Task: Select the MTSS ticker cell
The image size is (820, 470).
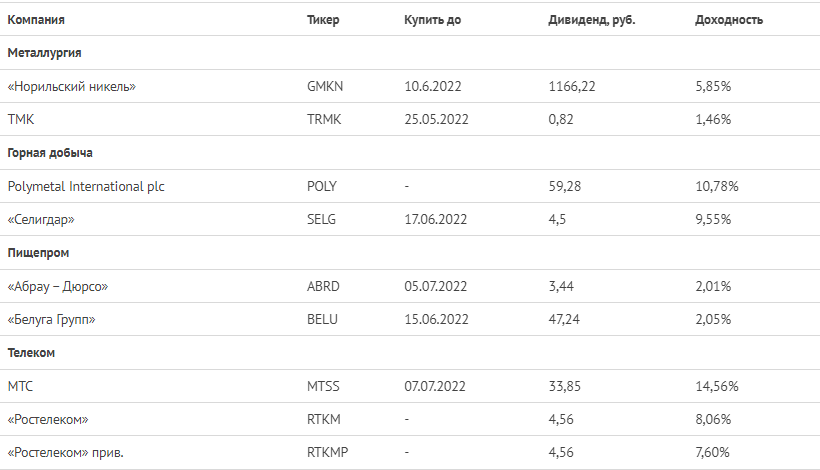Action: click(x=323, y=386)
